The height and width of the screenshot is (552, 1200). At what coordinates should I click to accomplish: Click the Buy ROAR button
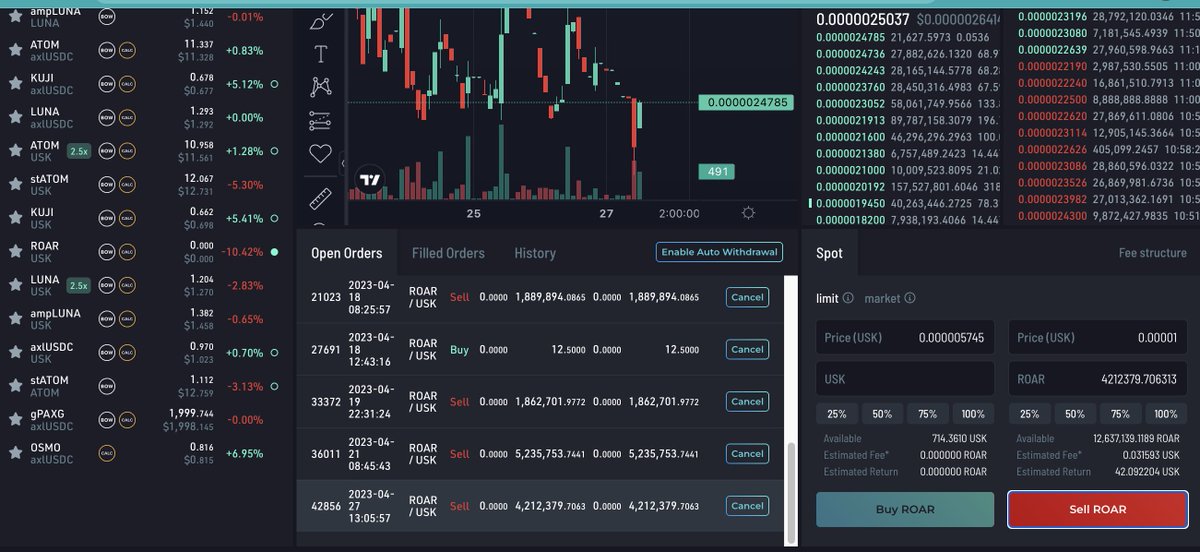coord(905,509)
